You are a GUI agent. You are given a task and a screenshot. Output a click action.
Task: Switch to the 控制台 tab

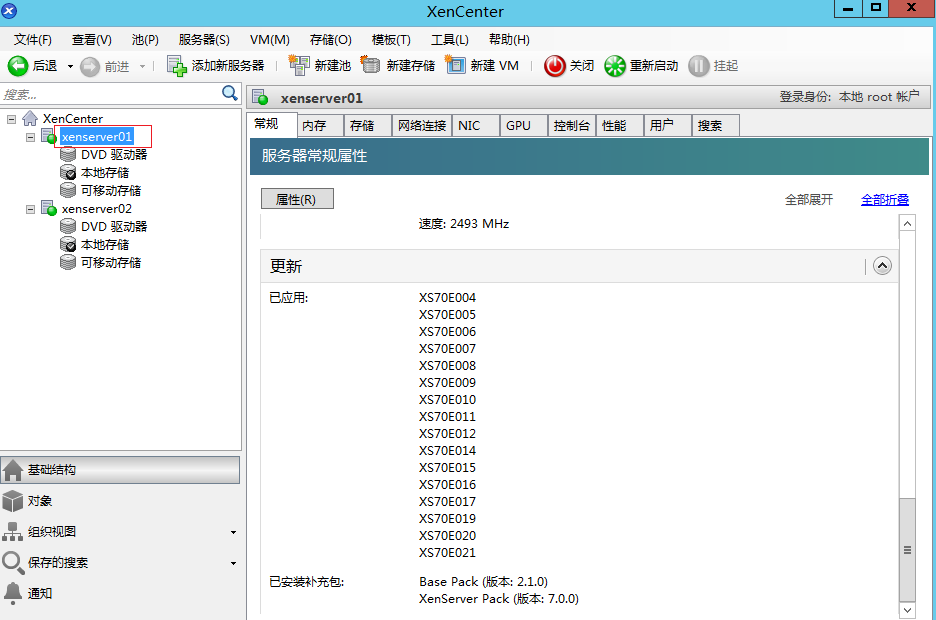(x=571, y=126)
